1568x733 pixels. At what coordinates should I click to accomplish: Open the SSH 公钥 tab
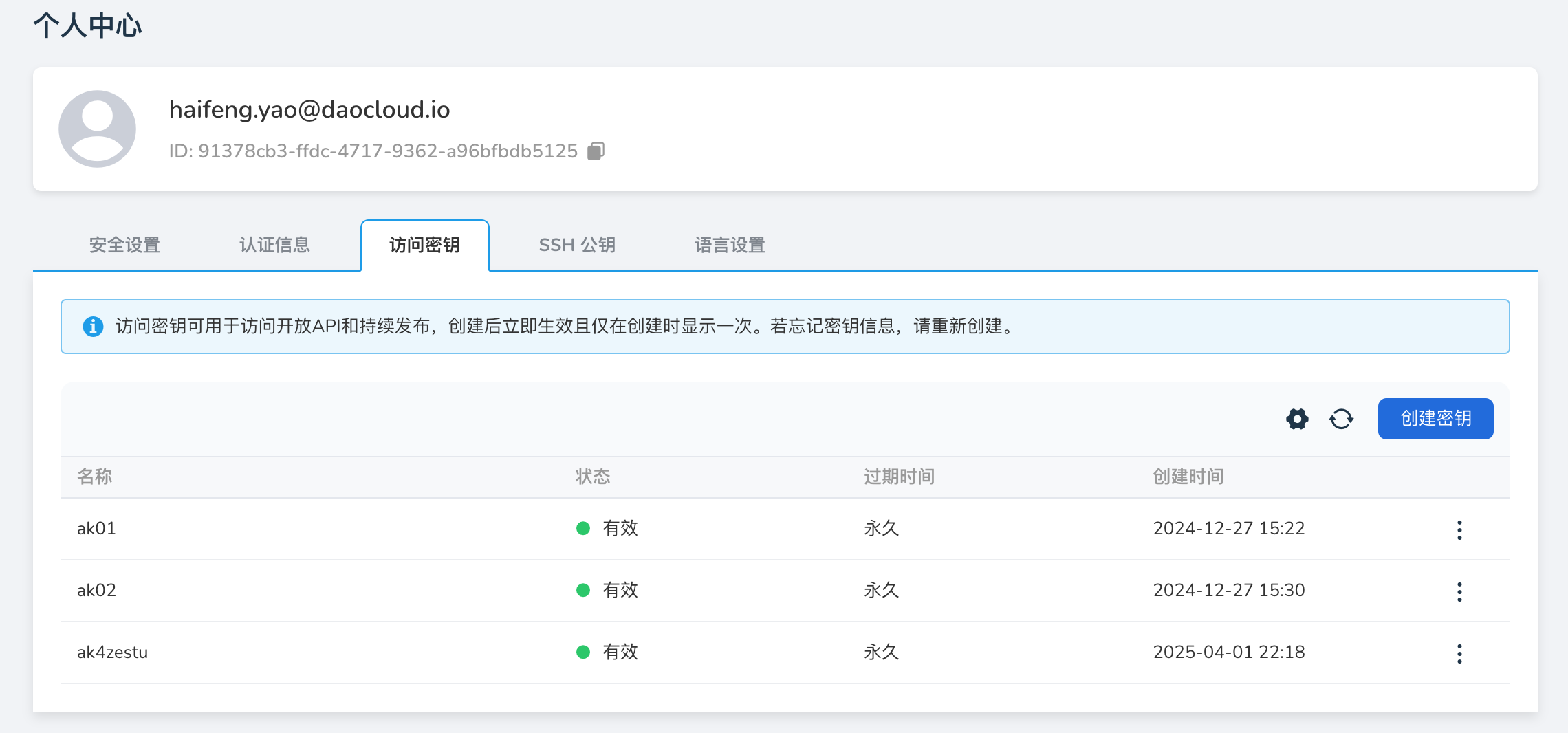577,245
